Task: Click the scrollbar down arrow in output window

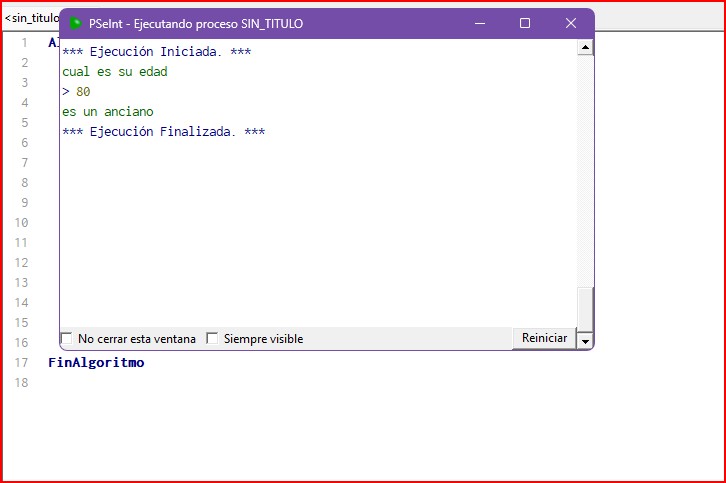Action: click(585, 340)
